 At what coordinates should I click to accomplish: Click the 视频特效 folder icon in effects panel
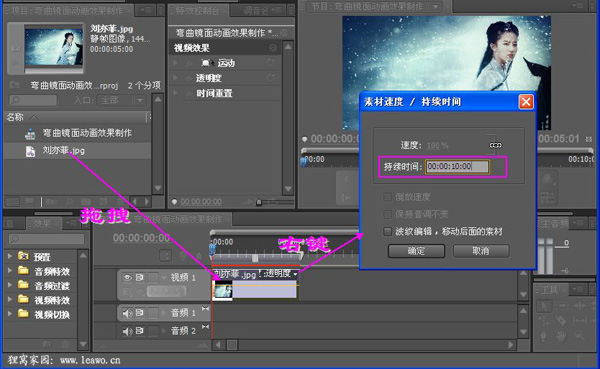pyautogui.click(x=23, y=299)
